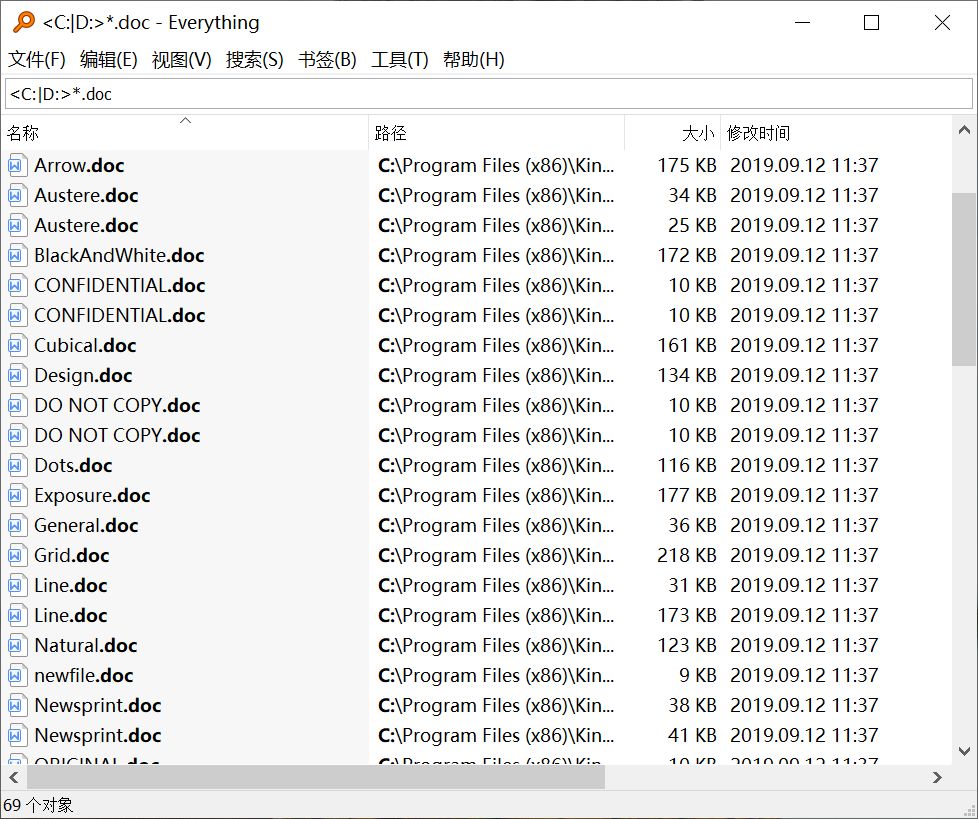Click the 175 KB size value
Image resolution: width=978 pixels, height=819 pixels.
click(687, 166)
